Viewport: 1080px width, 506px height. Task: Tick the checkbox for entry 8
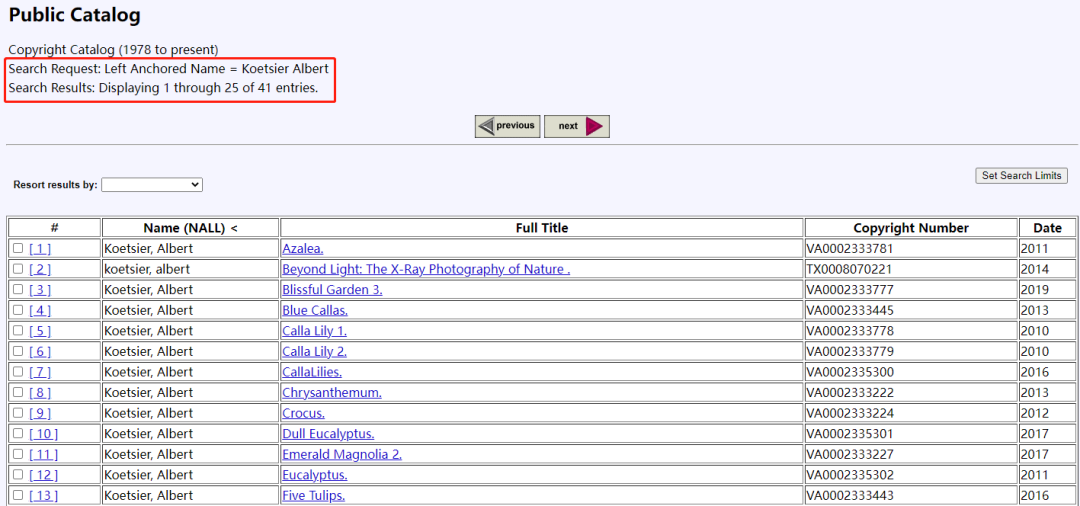[18, 393]
